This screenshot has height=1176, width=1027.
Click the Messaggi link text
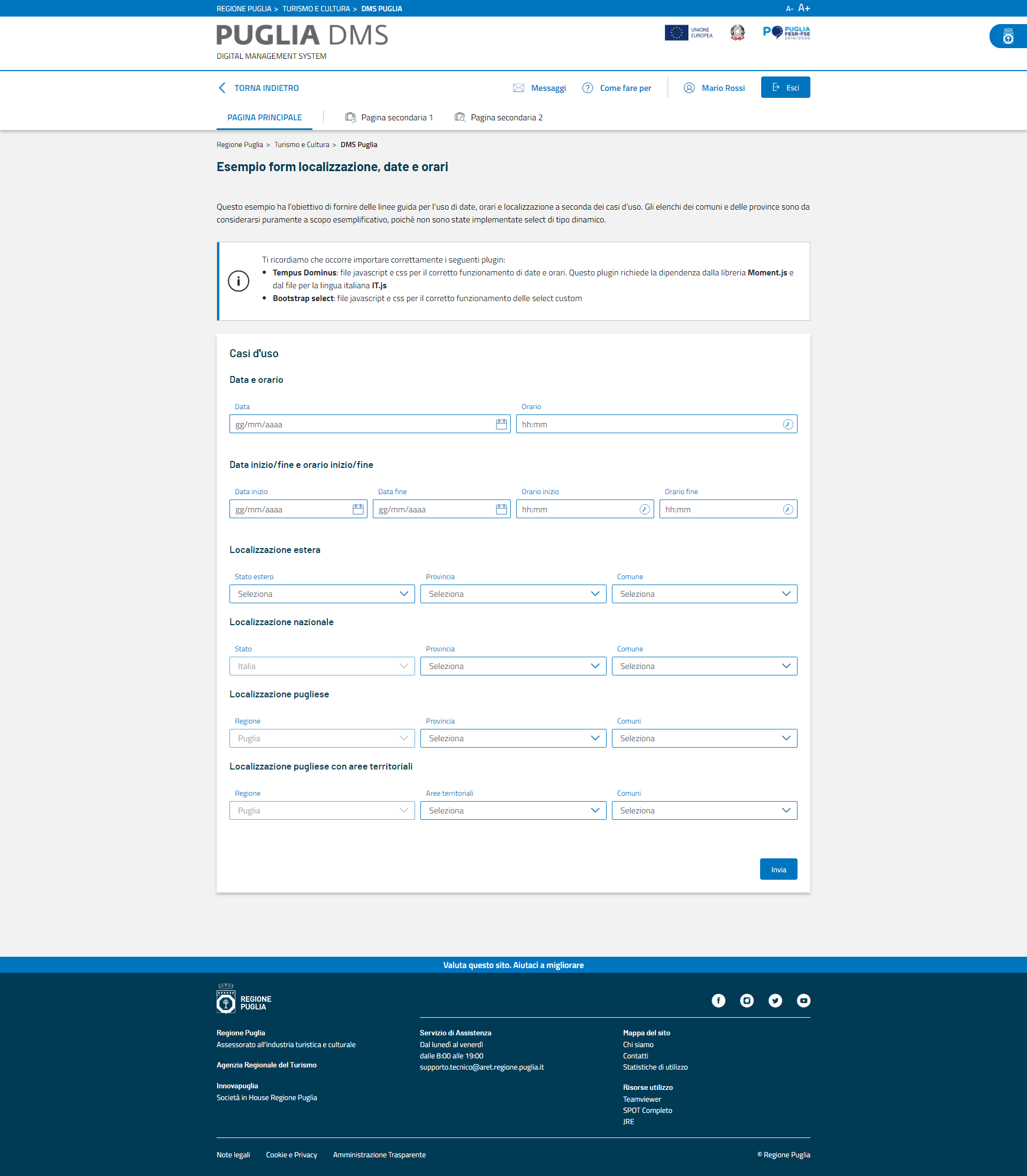(x=548, y=88)
